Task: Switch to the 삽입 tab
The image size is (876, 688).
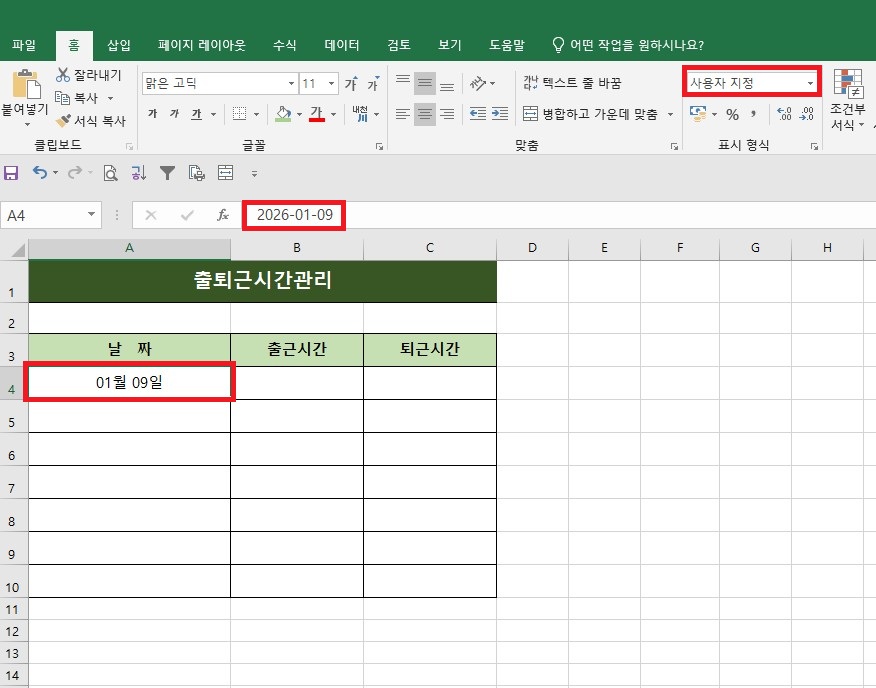Action: [119, 45]
